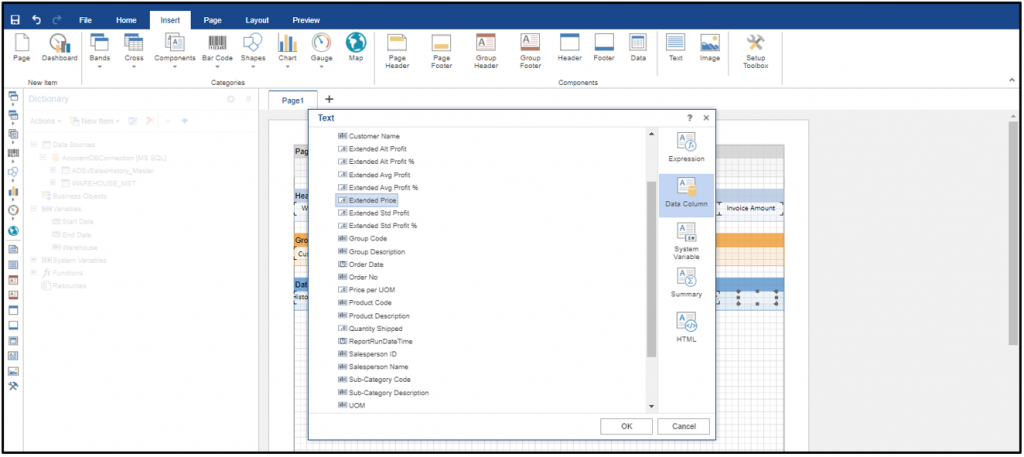Click the Save icon in title bar
Viewport: 1024px width, 457px height.
click(15, 20)
